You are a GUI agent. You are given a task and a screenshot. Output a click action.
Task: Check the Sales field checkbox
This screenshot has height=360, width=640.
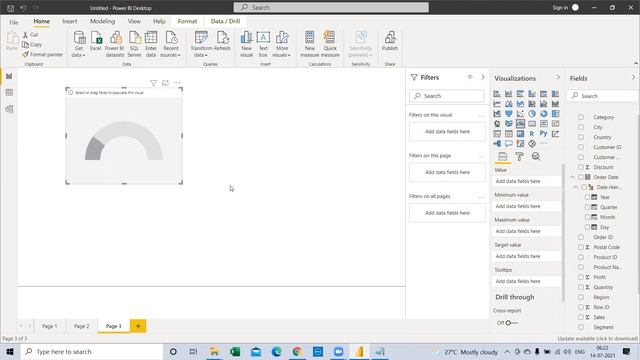[581, 317]
